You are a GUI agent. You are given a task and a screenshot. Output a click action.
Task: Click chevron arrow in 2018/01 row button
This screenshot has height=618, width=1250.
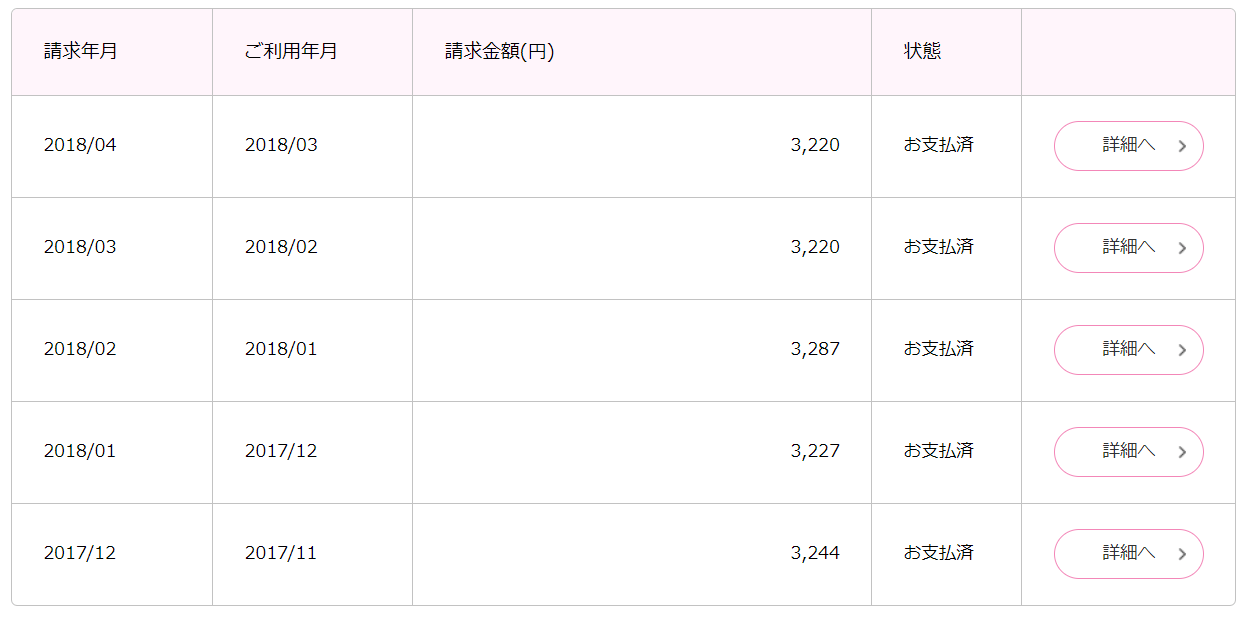point(1182,452)
